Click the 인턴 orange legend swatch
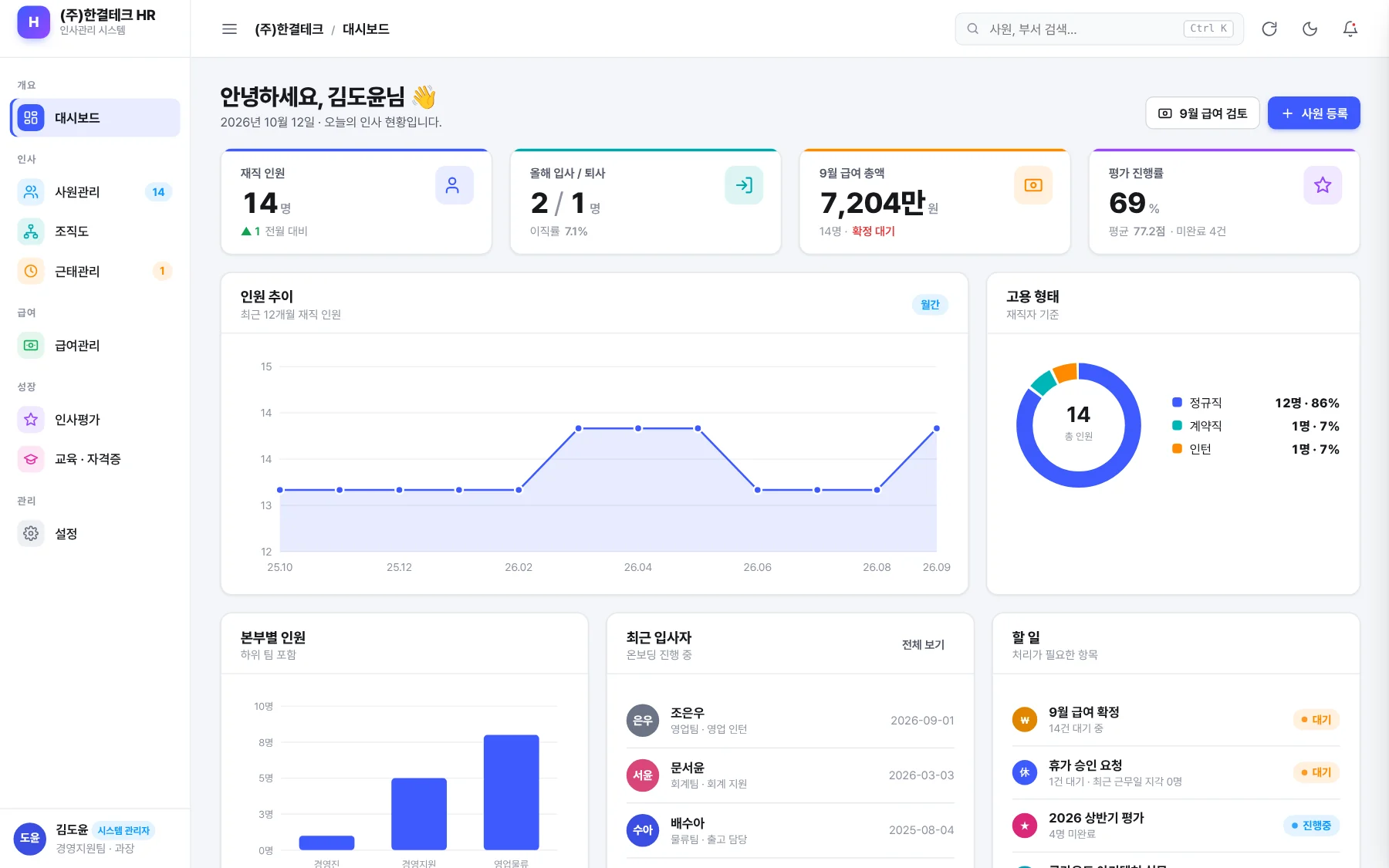Viewport: 1389px width, 868px height. 1177,448
